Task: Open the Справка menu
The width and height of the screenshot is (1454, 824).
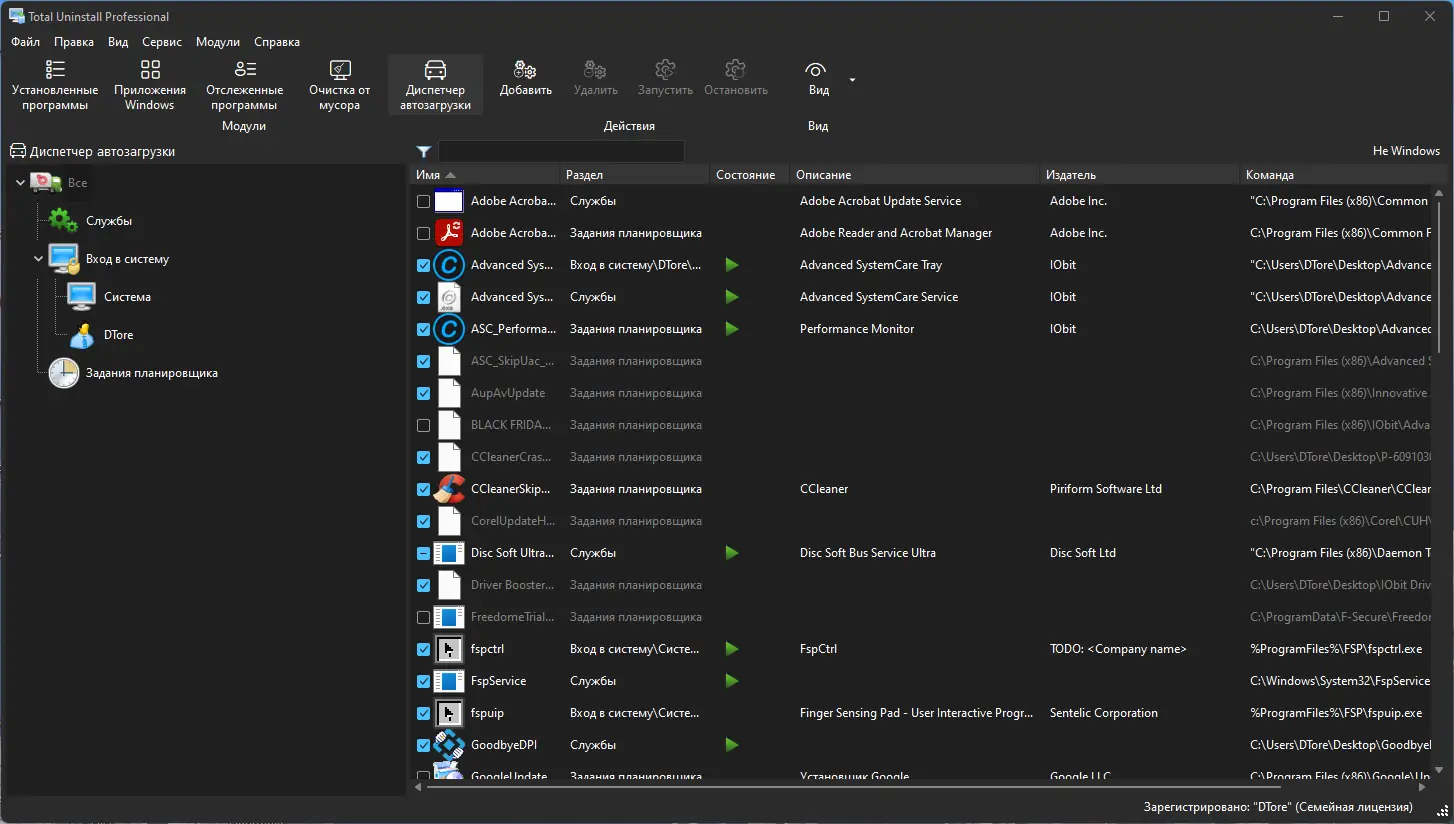Action: tap(277, 42)
